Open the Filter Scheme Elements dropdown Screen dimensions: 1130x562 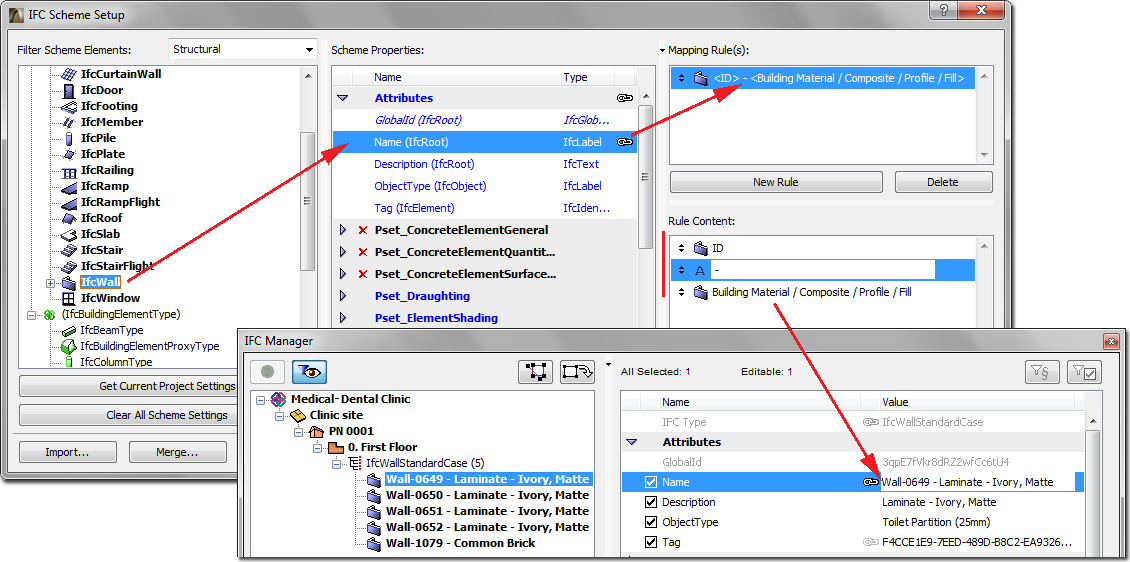[x=243, y=50]
